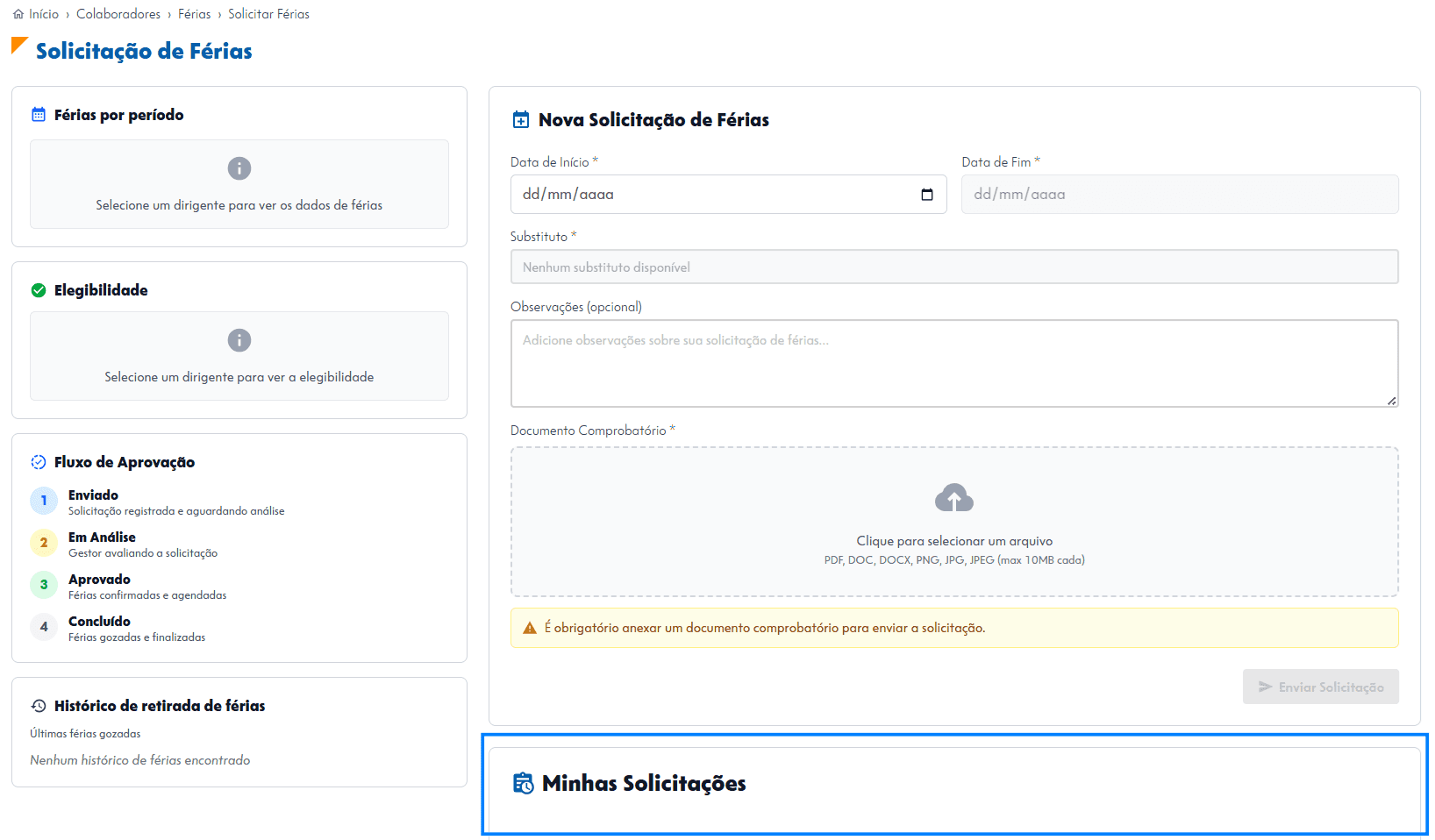Click step 1 circle for Enviado

[44, 501]
